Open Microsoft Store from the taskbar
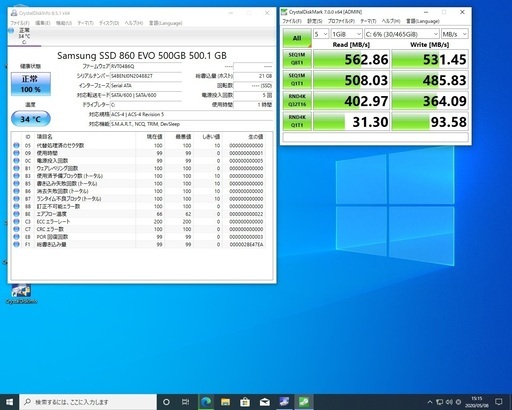 245,402
